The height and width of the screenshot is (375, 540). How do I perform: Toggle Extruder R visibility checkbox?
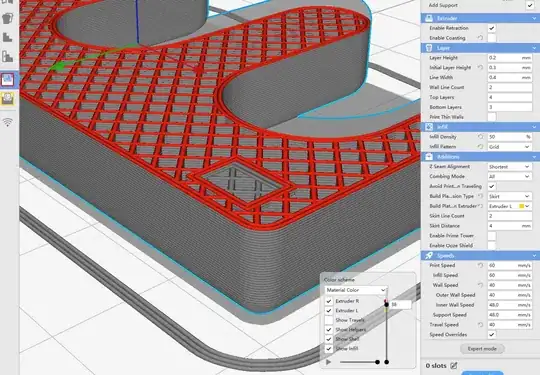329,301
